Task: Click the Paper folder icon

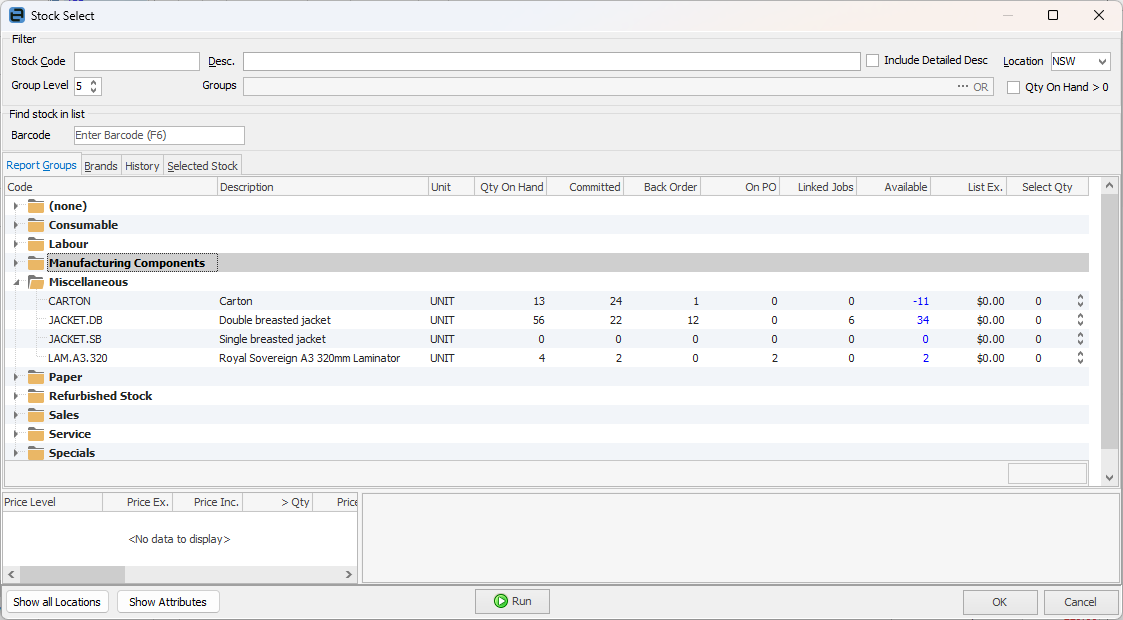Action: point(35,377)
